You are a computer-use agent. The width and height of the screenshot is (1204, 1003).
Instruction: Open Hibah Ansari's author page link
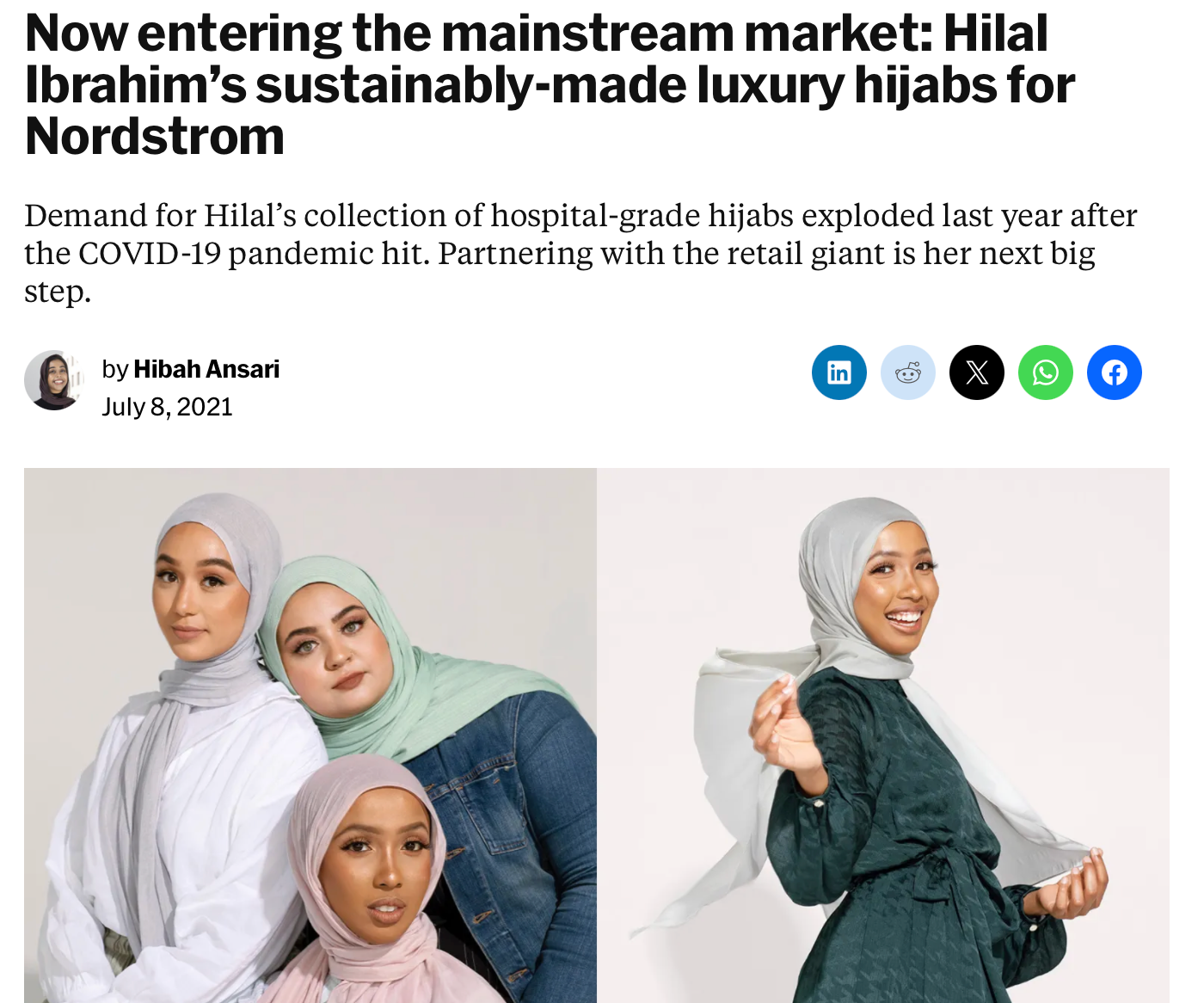pos(206,369)
